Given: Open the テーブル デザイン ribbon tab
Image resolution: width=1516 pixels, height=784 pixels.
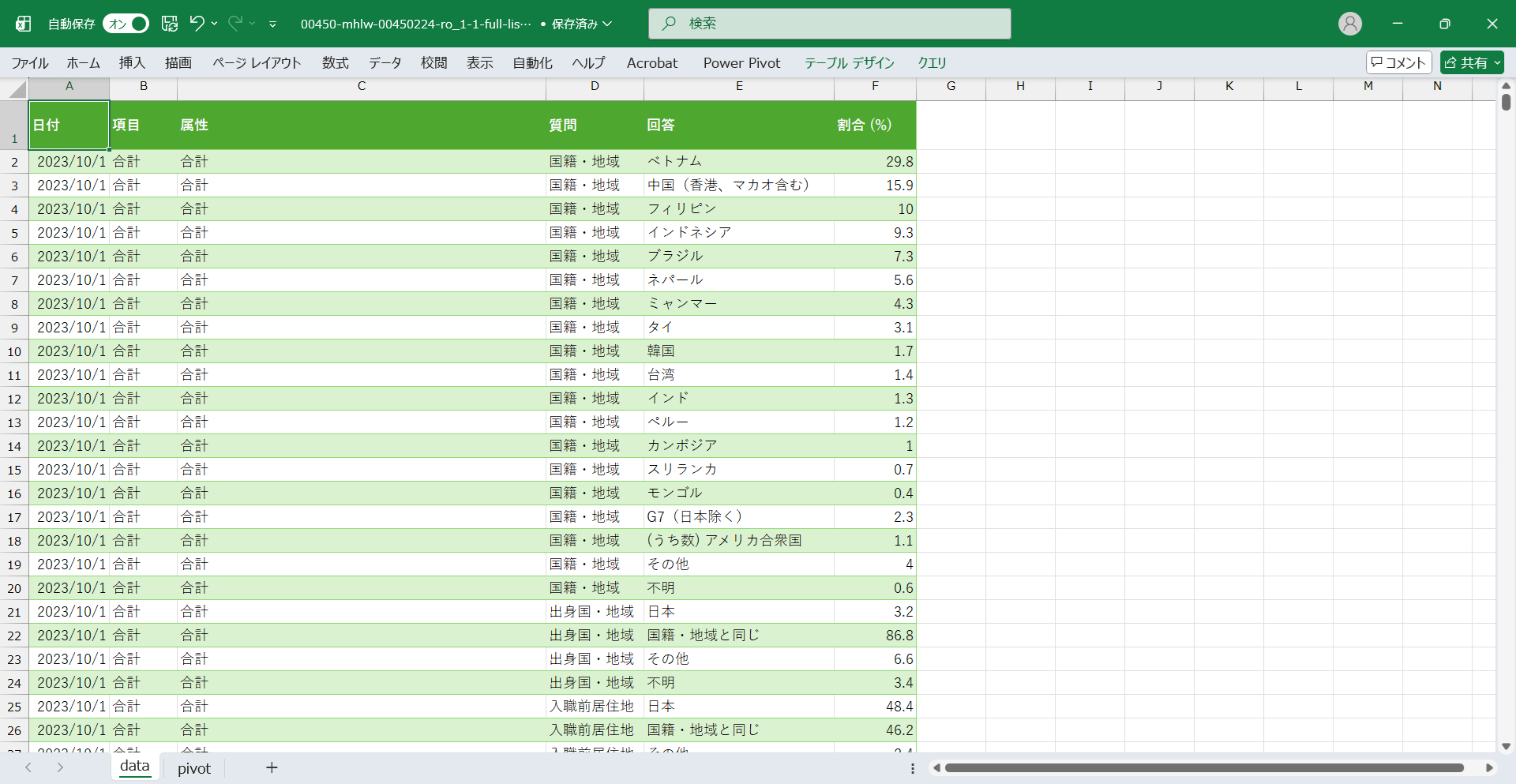Looking at the screenshot, I should pos(849,63).
